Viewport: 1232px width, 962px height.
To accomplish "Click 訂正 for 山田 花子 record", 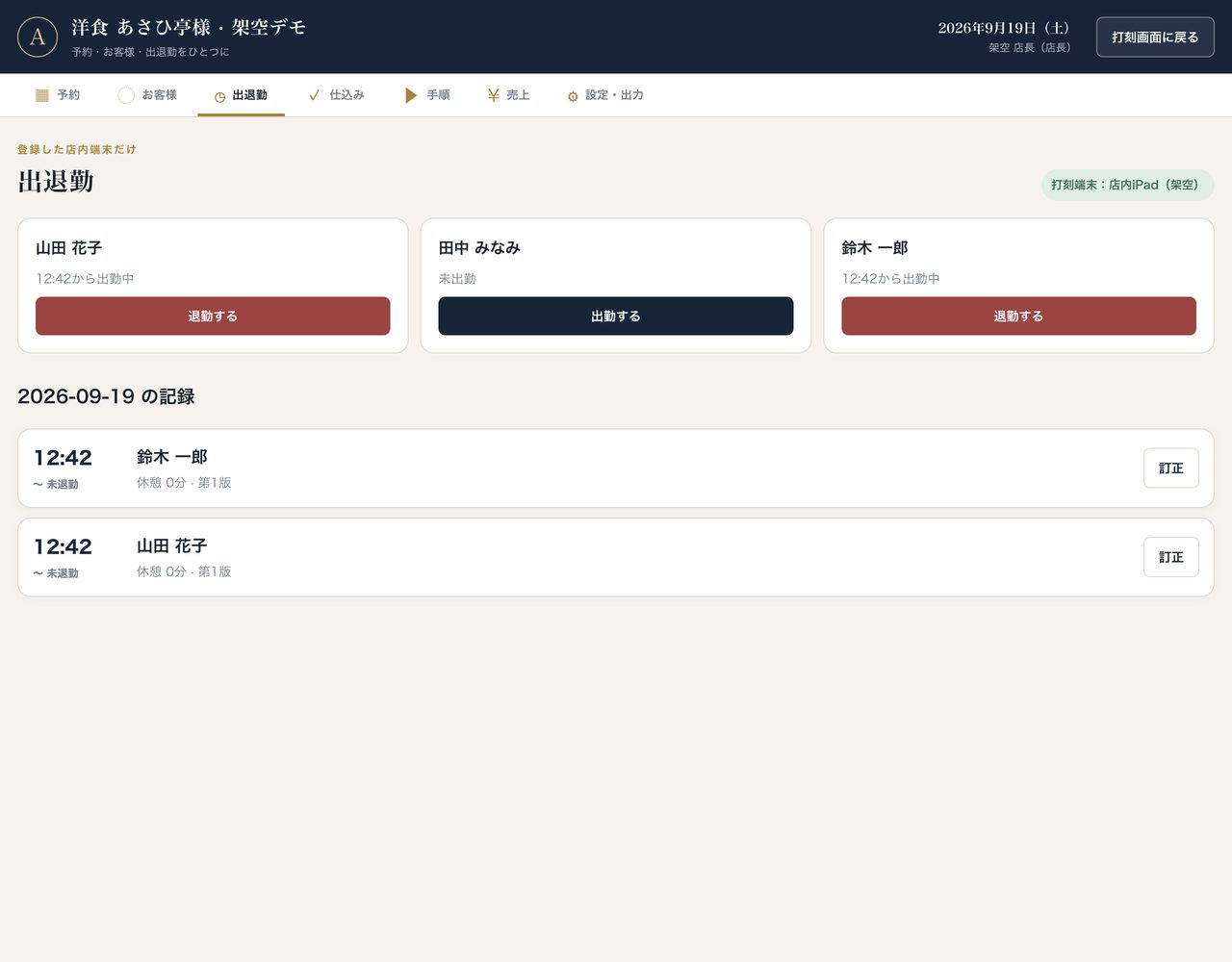I will click(x=1171, y=557).
